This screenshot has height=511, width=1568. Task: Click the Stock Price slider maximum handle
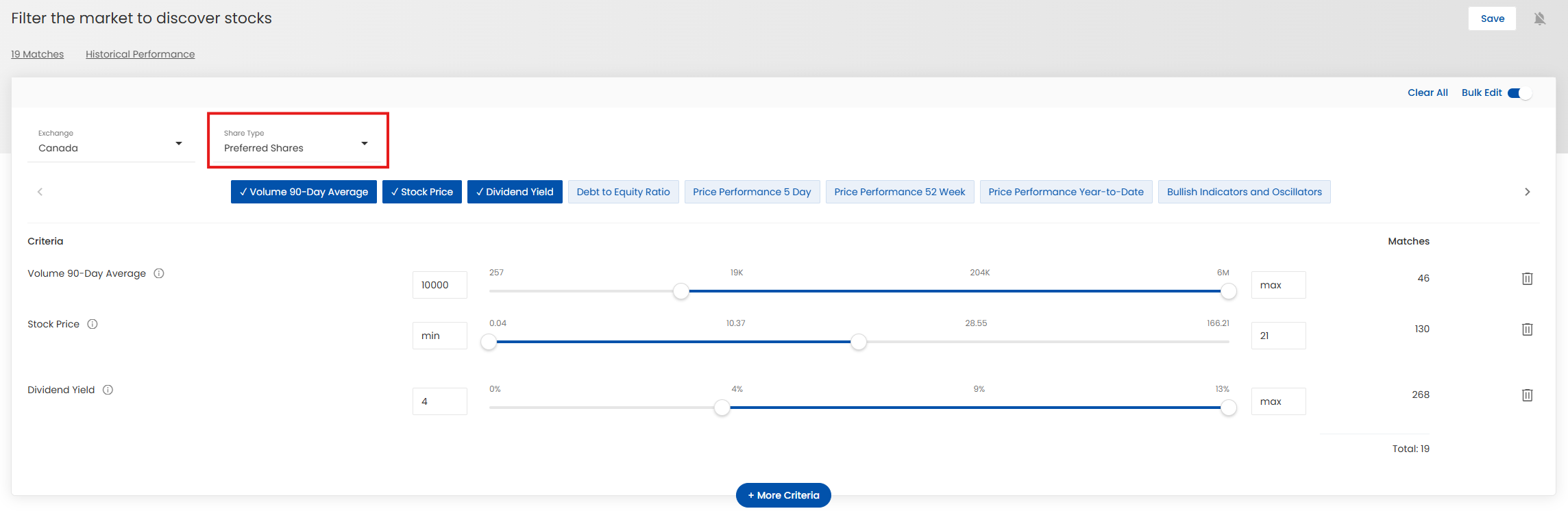(859, 342)
